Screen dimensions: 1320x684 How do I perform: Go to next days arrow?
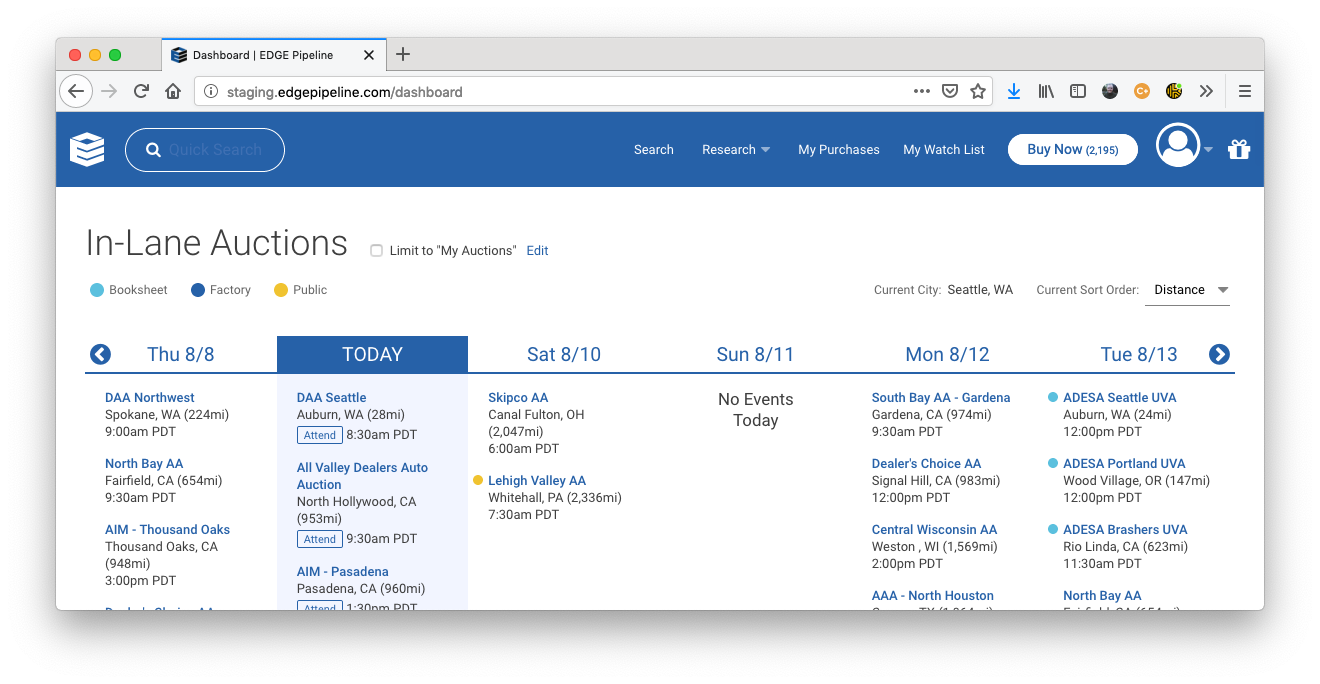1219,354
